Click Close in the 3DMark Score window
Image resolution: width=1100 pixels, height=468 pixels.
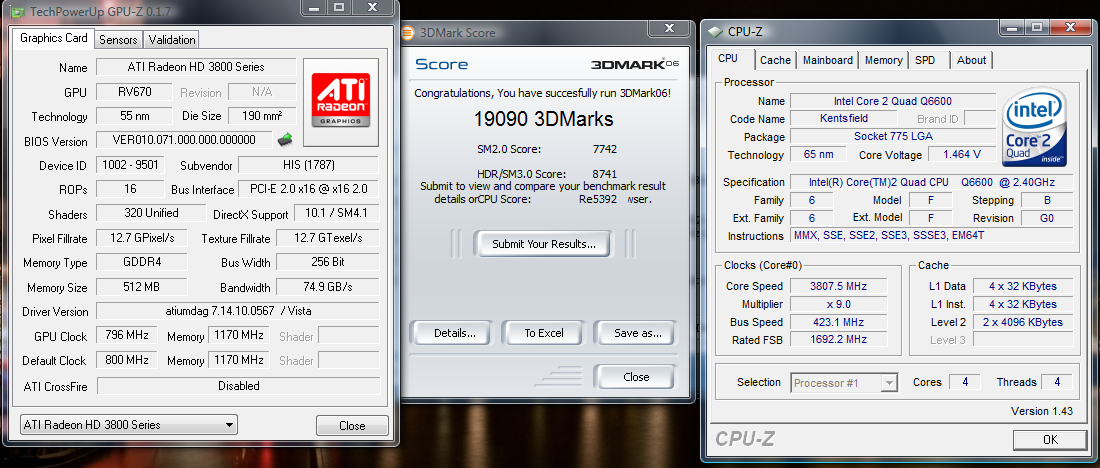pos(636,377)
